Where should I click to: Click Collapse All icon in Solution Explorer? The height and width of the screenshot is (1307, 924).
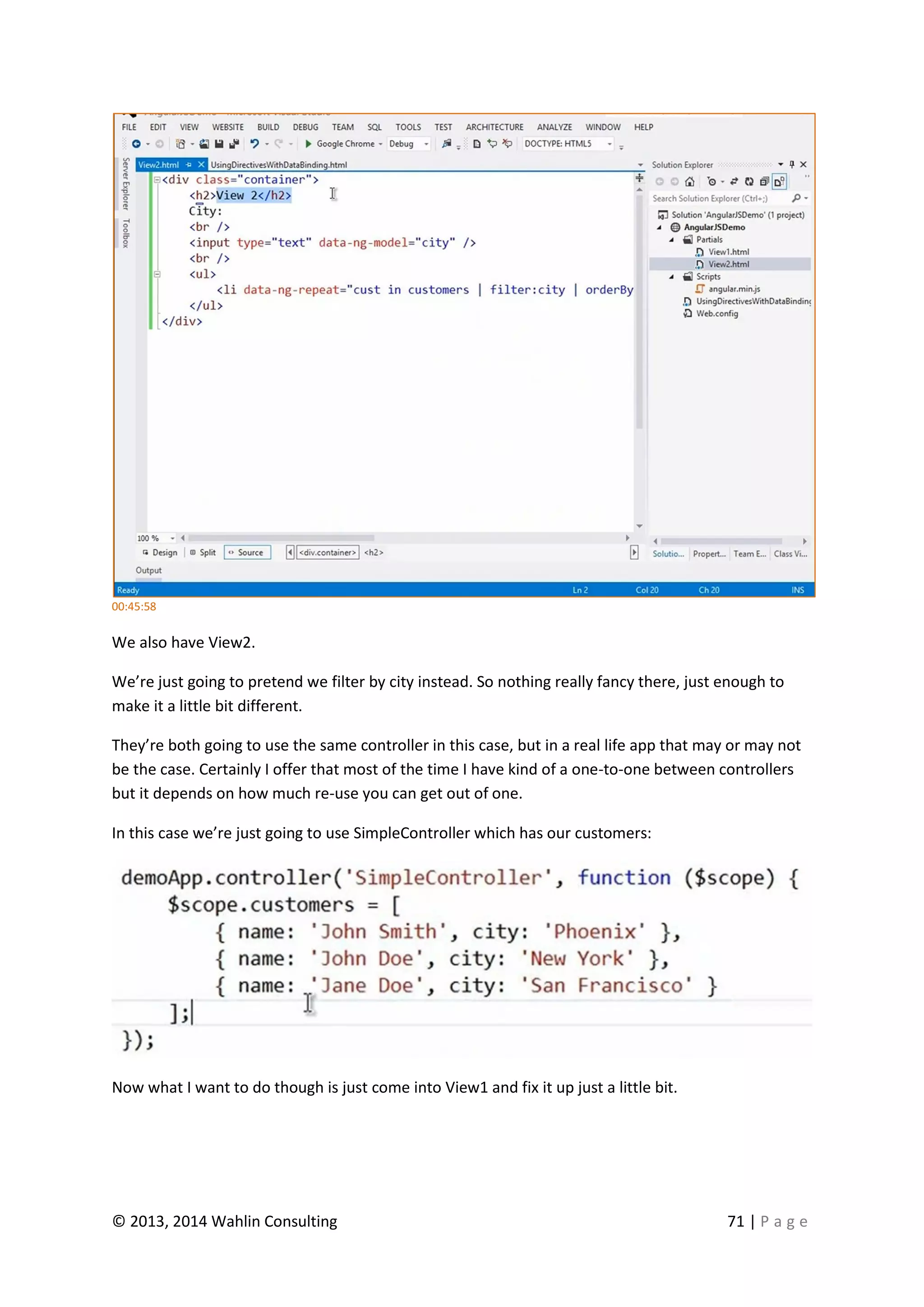tap(764, 181)
